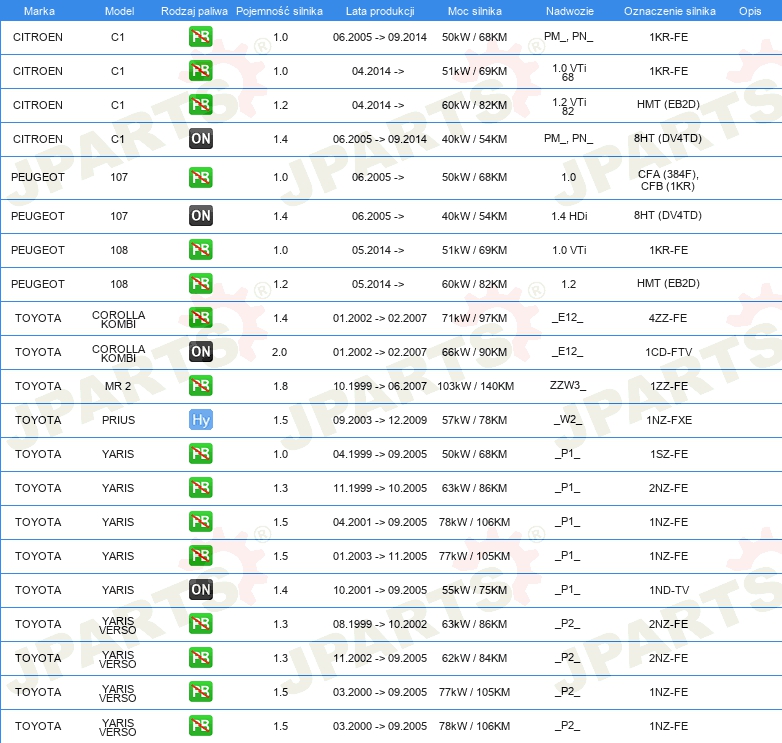
Task: Click the petrol icon for Yaris Verso 77kW/105KM
Action: tap(200, 691)
